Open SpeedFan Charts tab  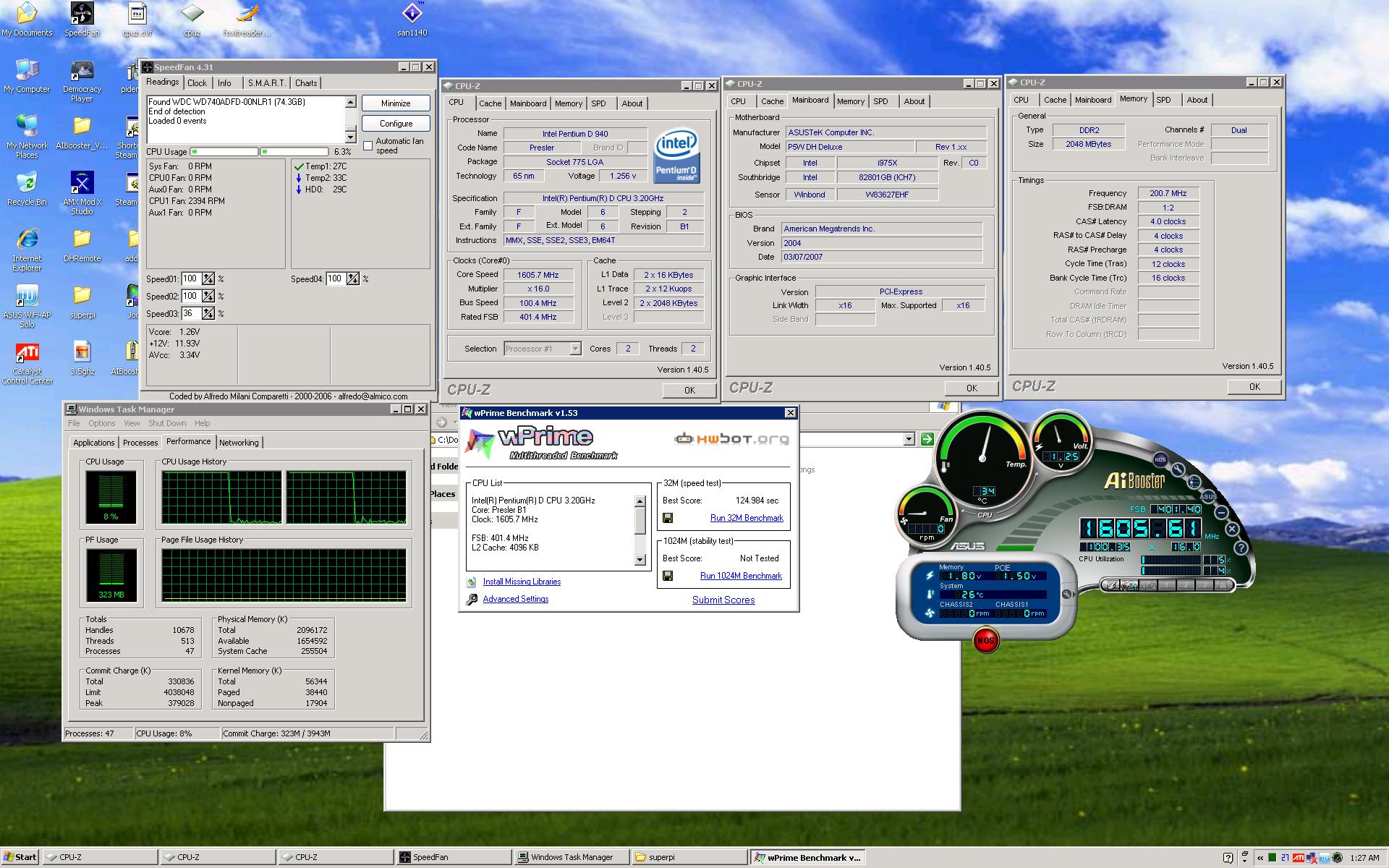[x=306, y=83]
